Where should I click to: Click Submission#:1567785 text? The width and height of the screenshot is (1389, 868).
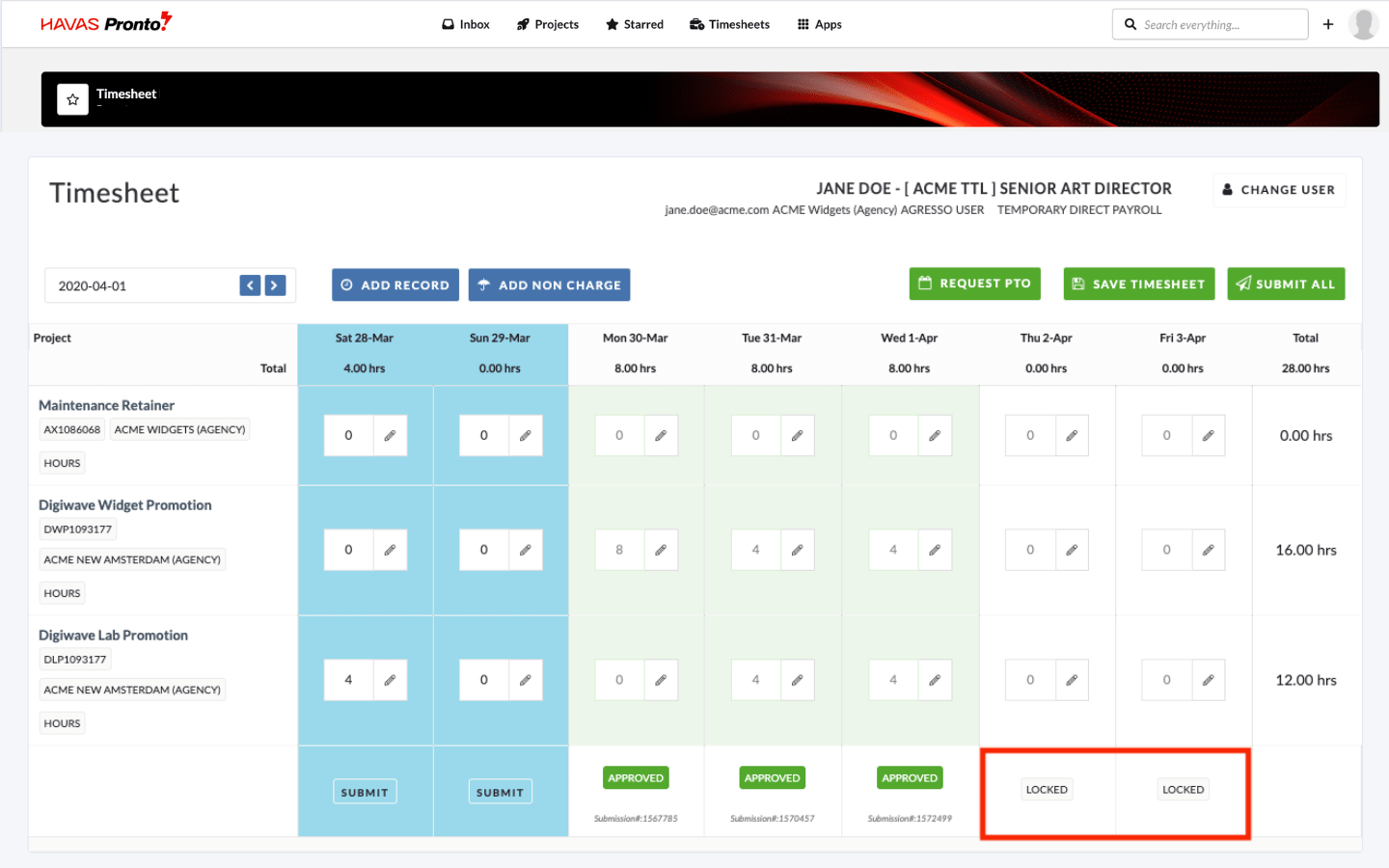click(636, 819)
